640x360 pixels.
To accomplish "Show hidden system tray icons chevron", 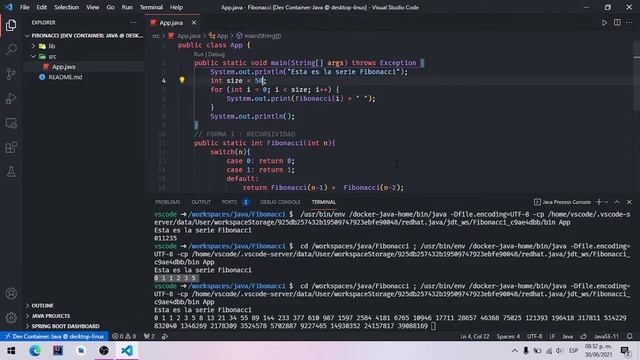I will (x=515, y=351).
